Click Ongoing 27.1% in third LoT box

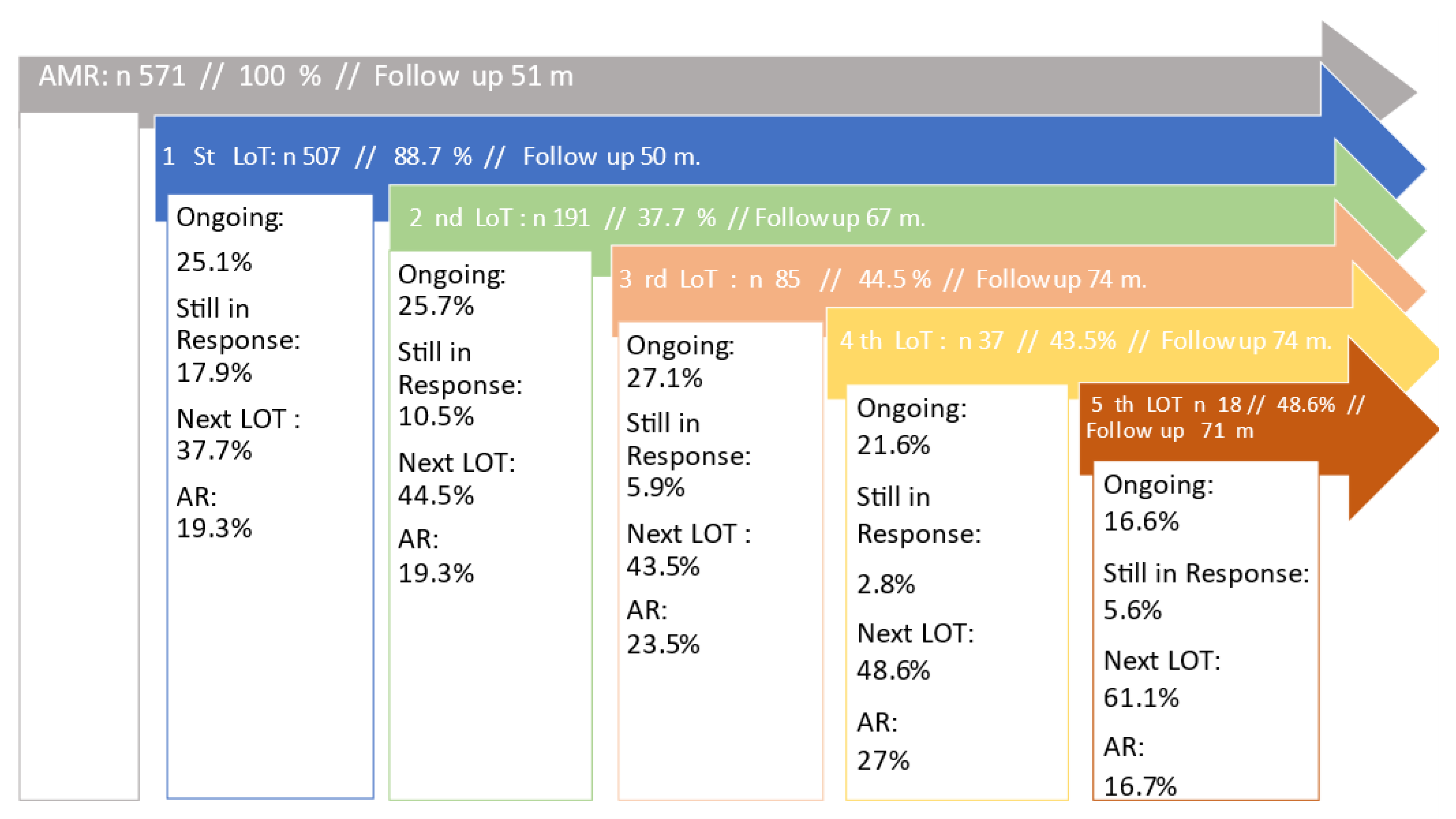click(x=680, y=361)
